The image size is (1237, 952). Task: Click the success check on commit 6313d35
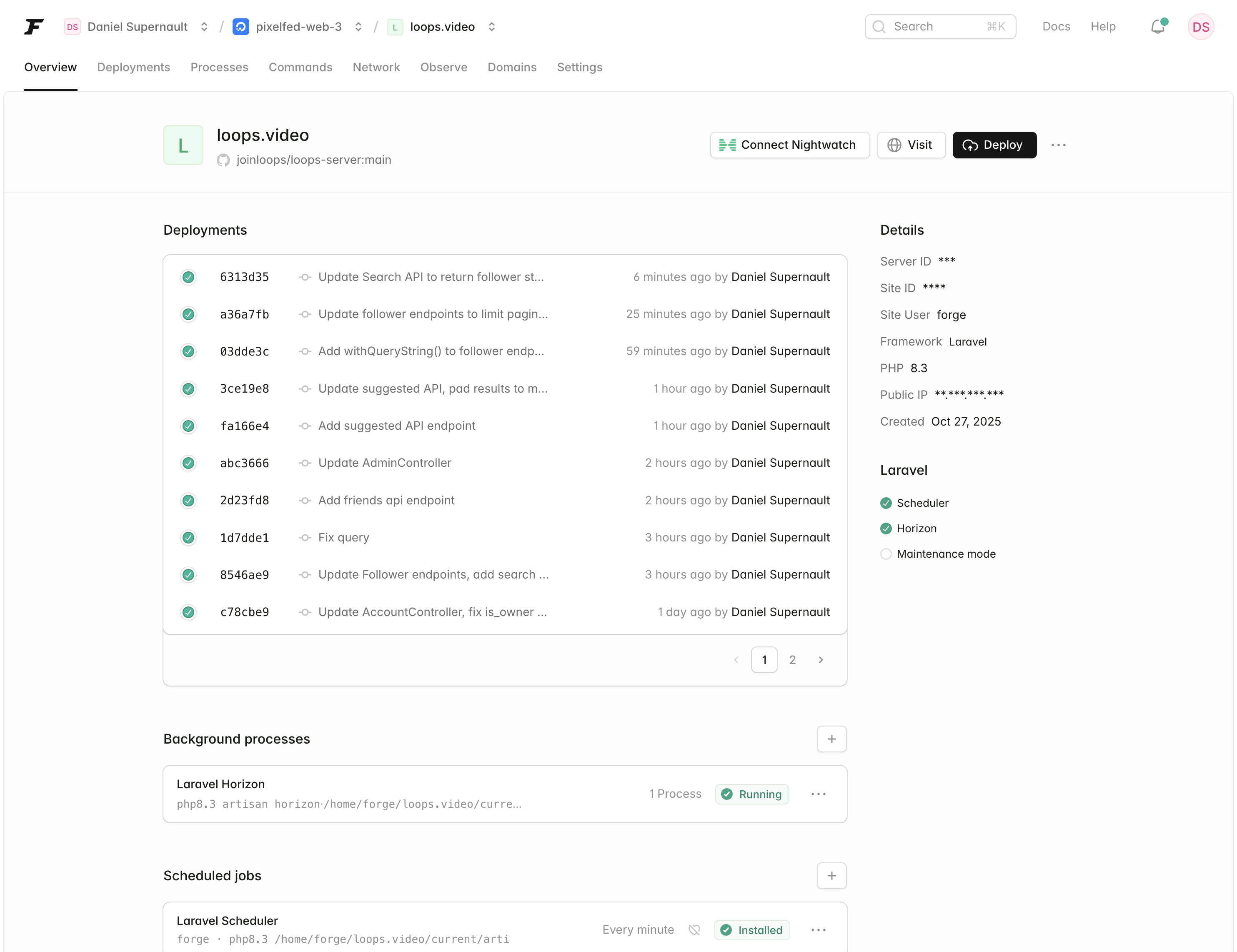(188, 277)
